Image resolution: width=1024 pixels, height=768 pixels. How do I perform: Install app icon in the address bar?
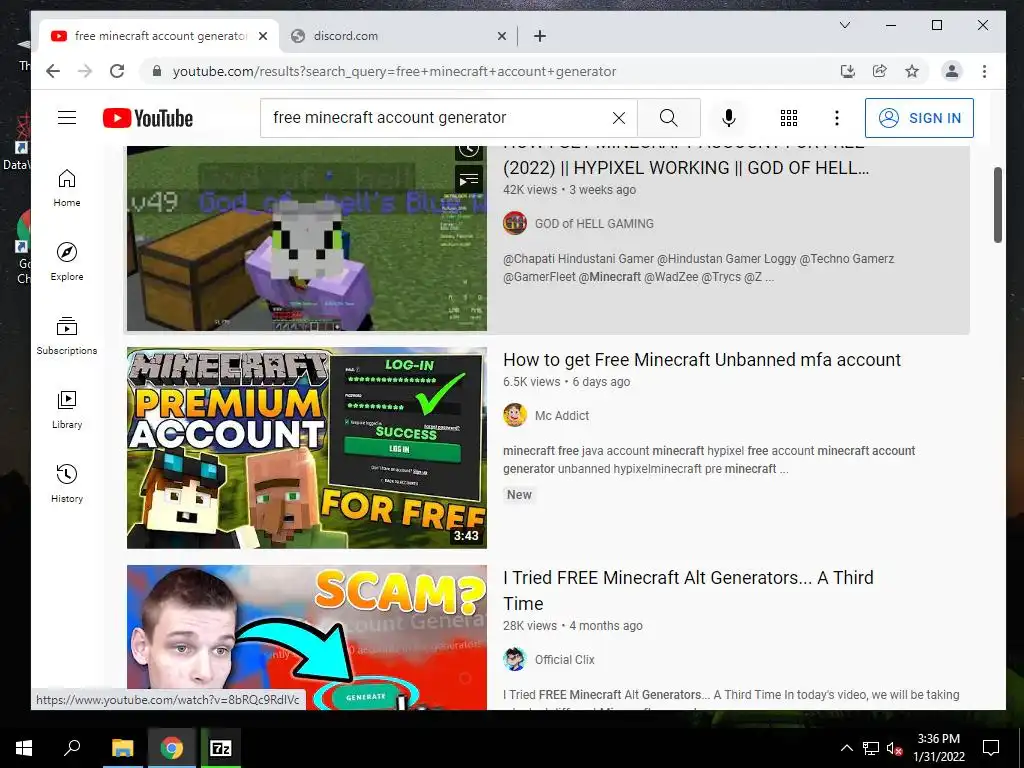[848, 71]
